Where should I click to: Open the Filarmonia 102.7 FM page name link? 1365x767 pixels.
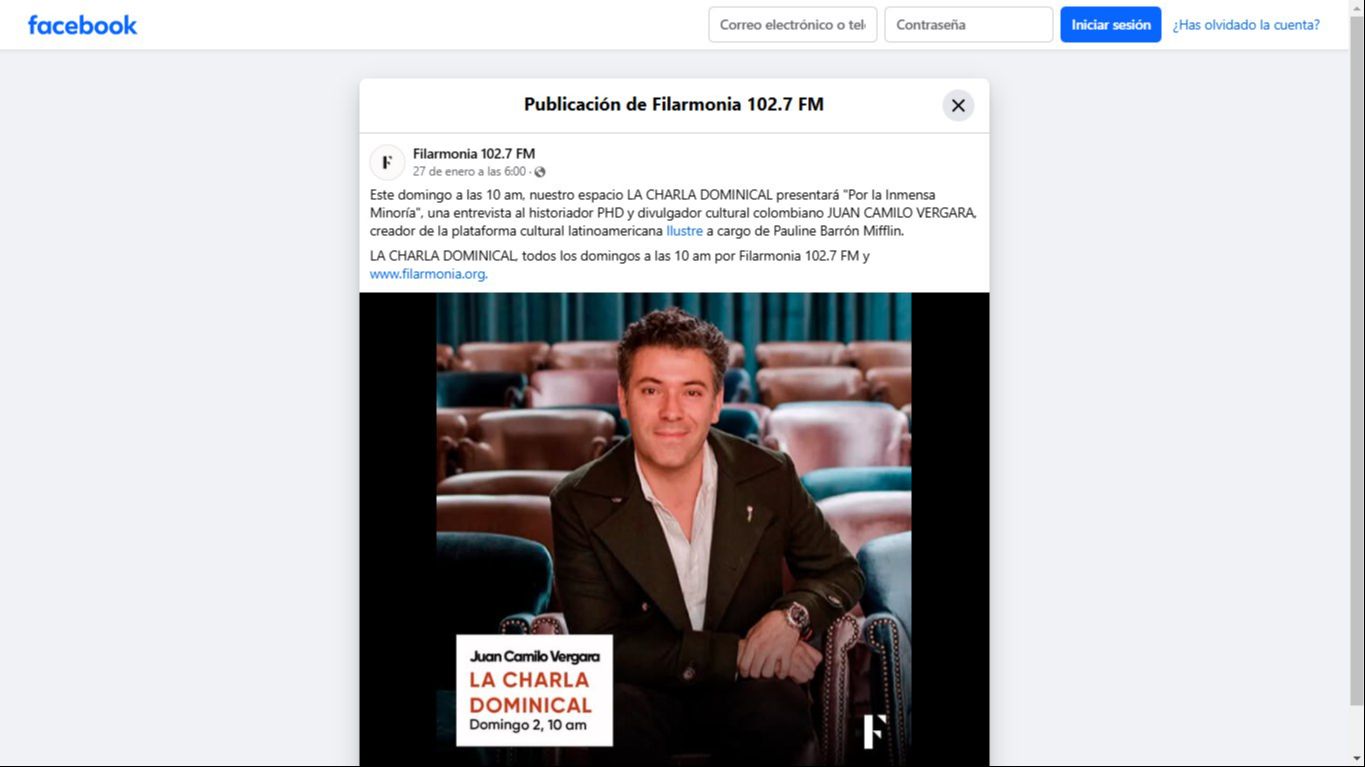[474, 154]
